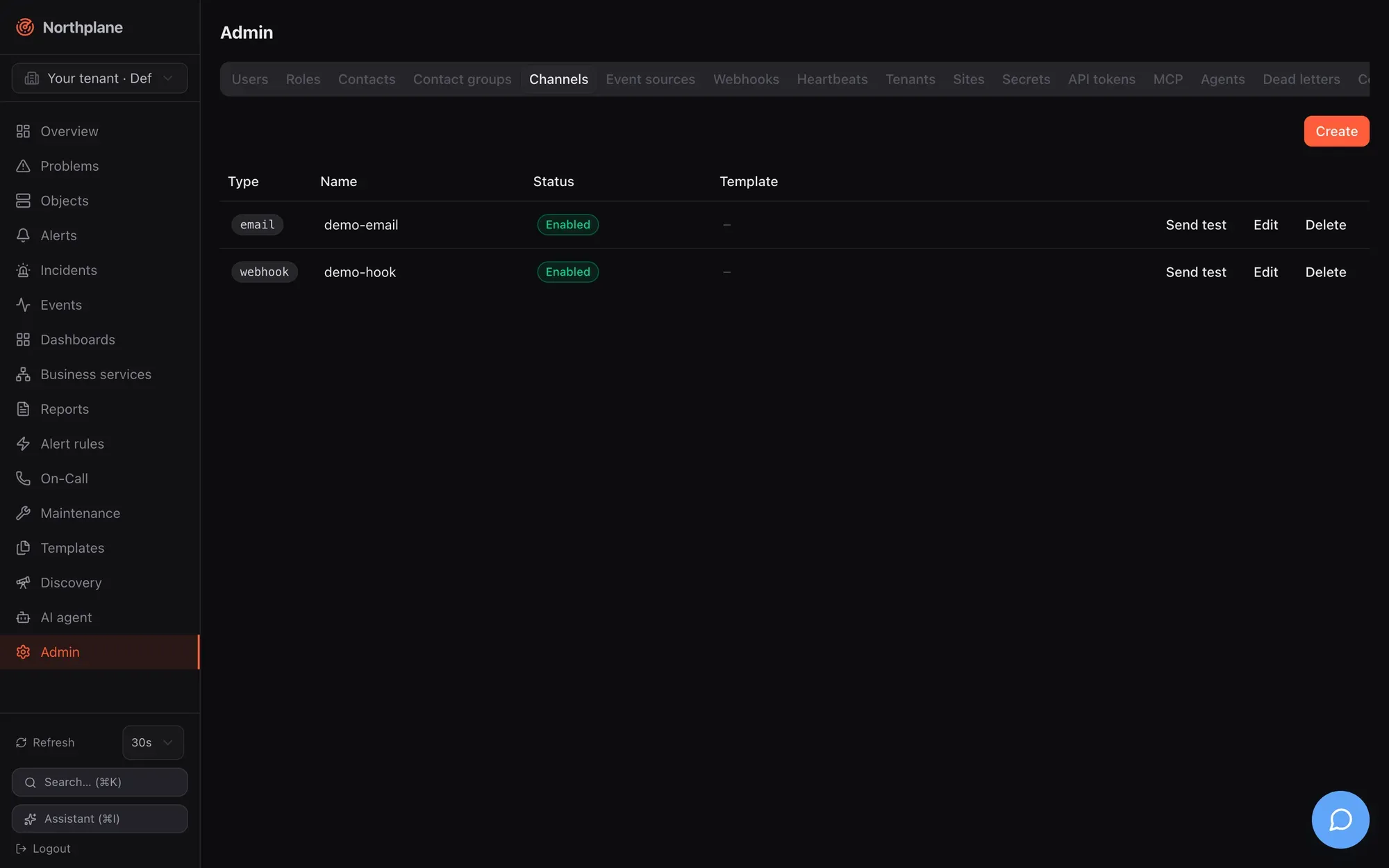Viewport: 1389px width, 868px height.
Task: Open Alert rules via its lightning icon
Action: [23, 444]
